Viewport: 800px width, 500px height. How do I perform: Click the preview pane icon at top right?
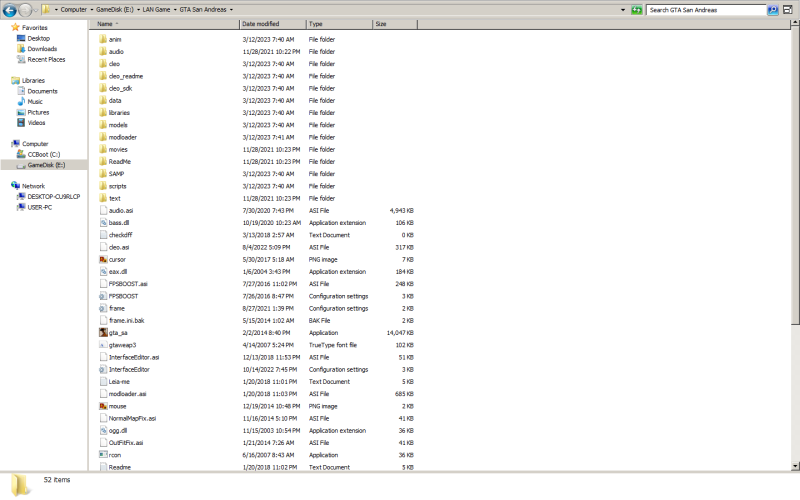click(788, 10)
